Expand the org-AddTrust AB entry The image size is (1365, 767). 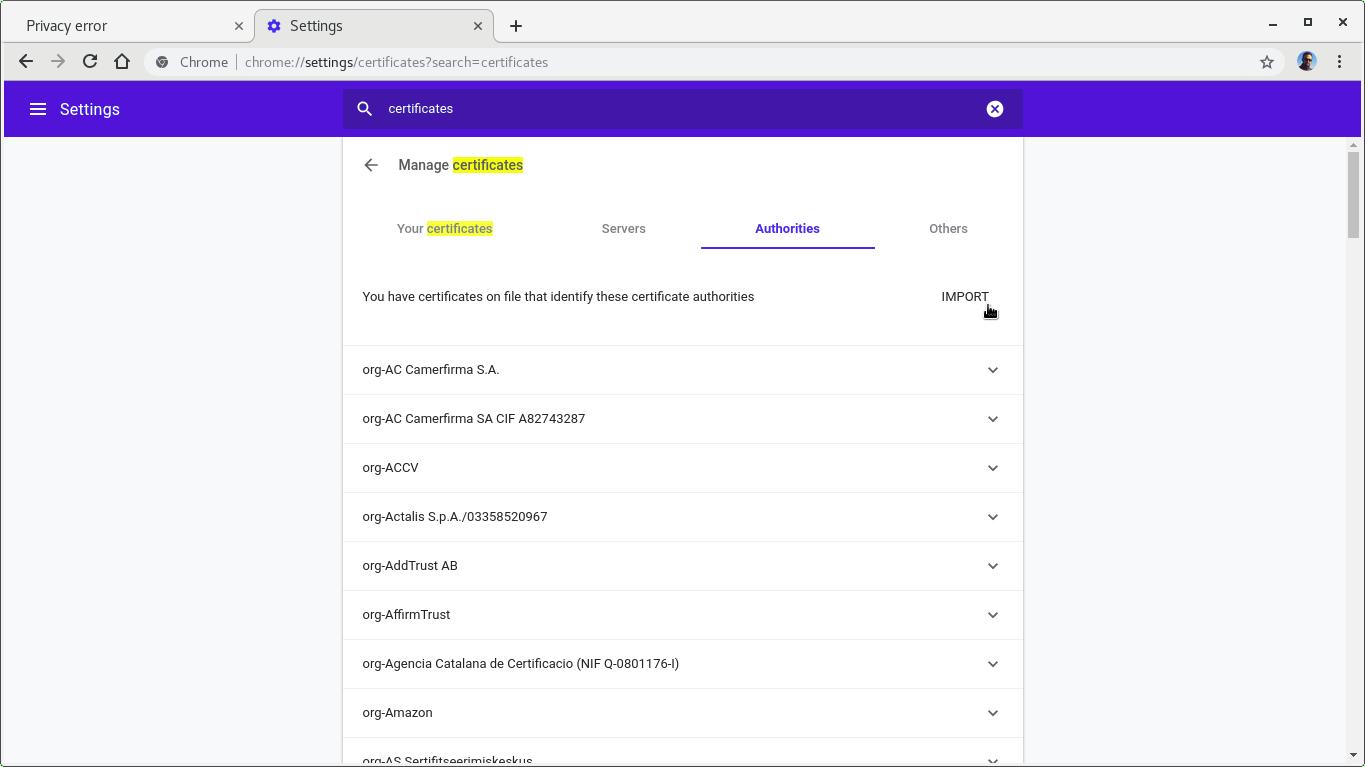tap(992, 566)
